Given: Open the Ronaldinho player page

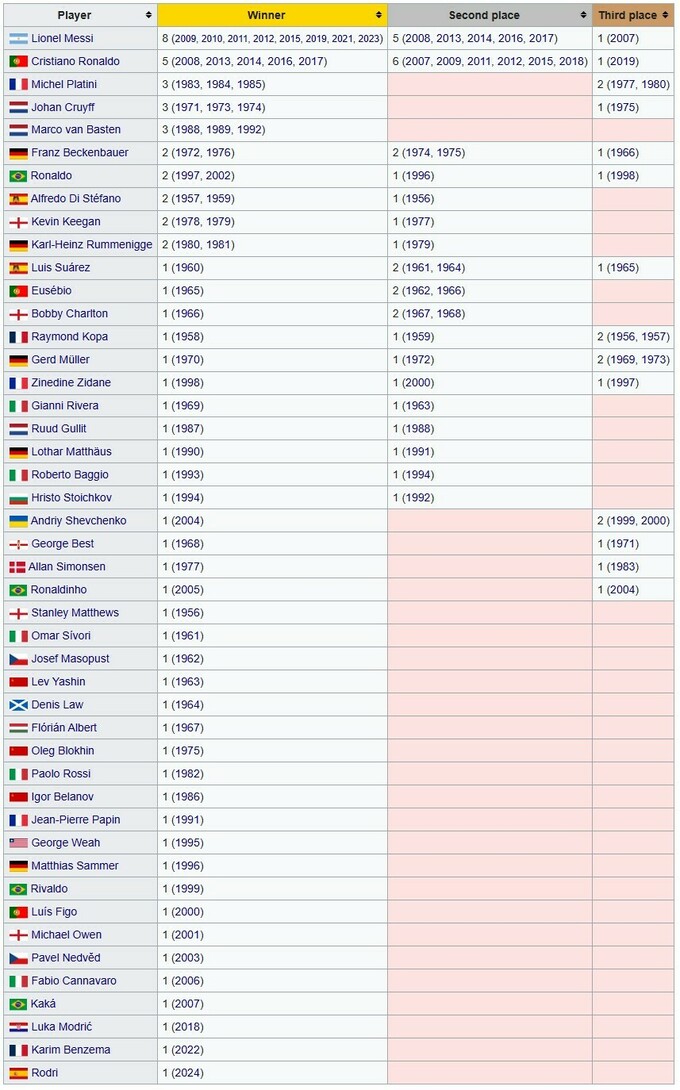Looking at the screenshot, I should [59, 590].
